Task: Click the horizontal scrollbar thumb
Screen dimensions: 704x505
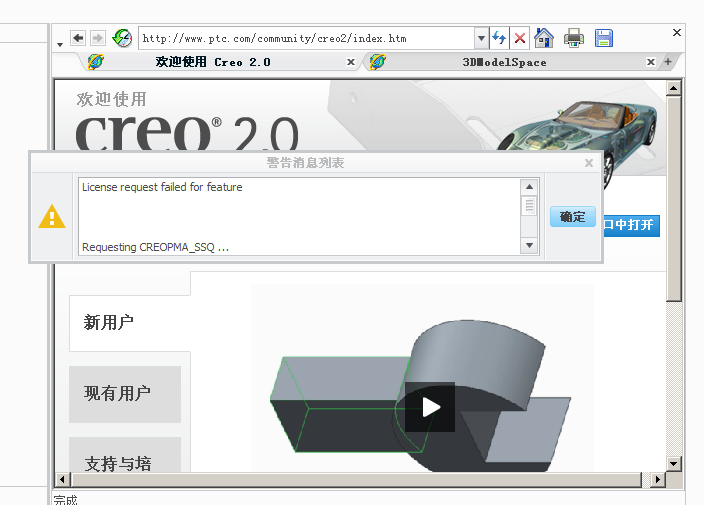Action: click(356, 479)
